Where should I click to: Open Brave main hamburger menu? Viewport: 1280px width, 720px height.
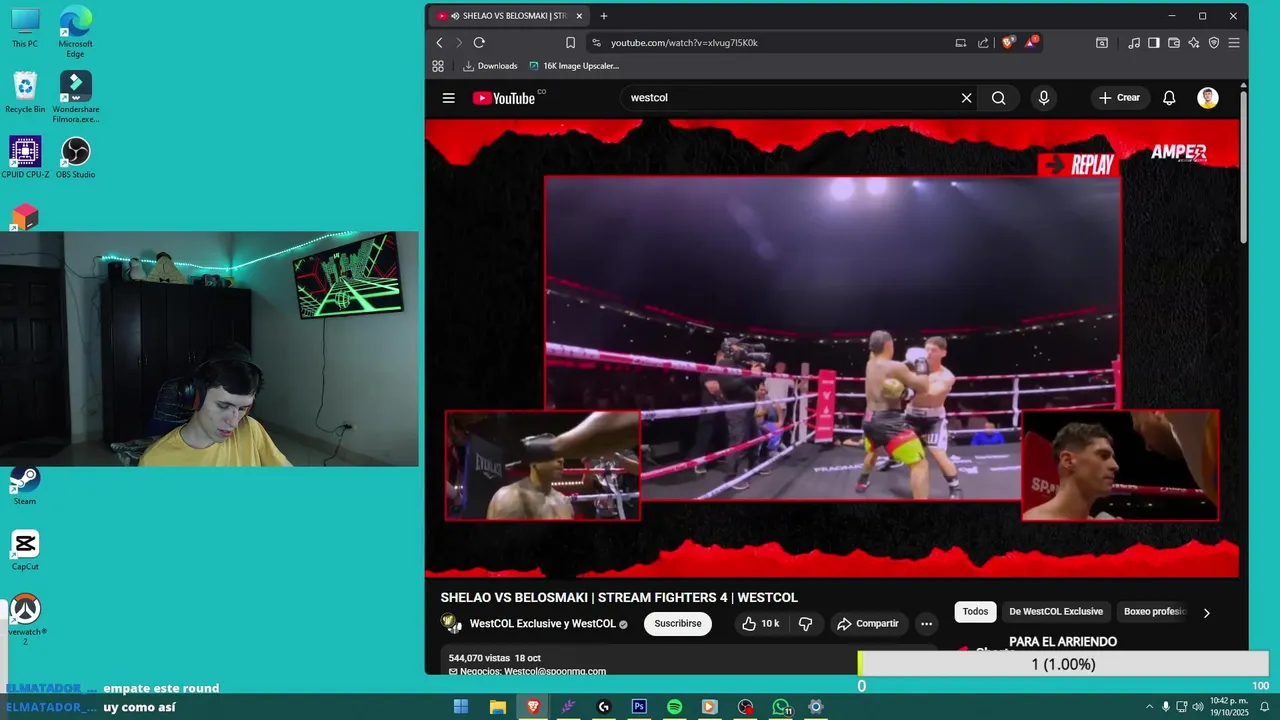point(1234,43)
